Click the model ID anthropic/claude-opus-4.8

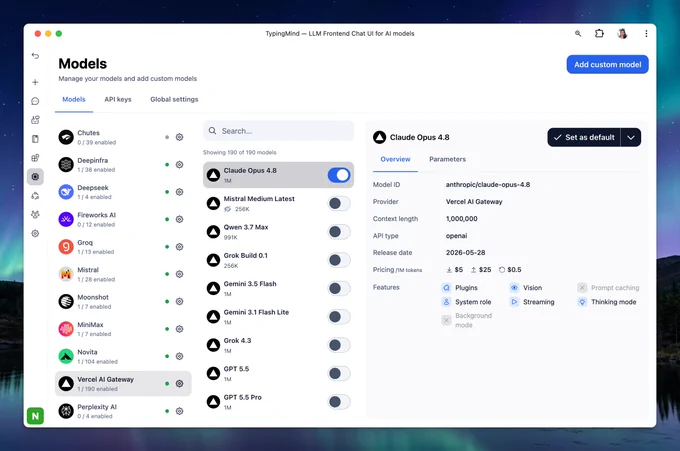click(487, 184)
